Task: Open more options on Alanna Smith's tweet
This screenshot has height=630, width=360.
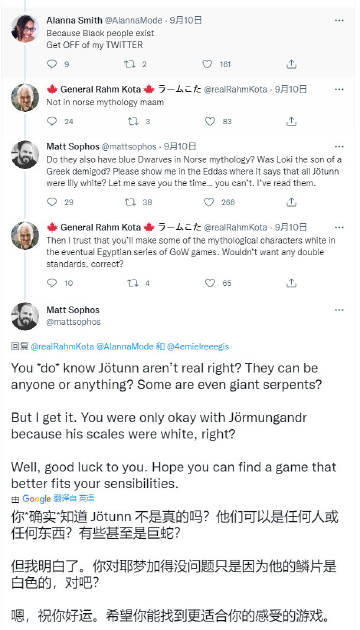Action: 339,20
